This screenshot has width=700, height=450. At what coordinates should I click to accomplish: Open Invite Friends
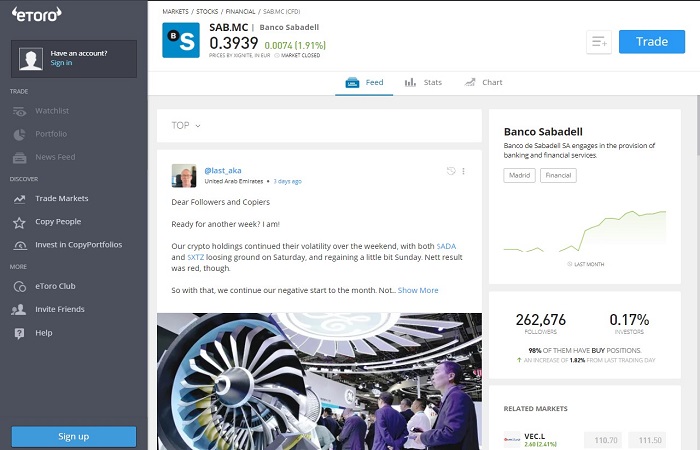pyautogui.click(x=60, y=309)
